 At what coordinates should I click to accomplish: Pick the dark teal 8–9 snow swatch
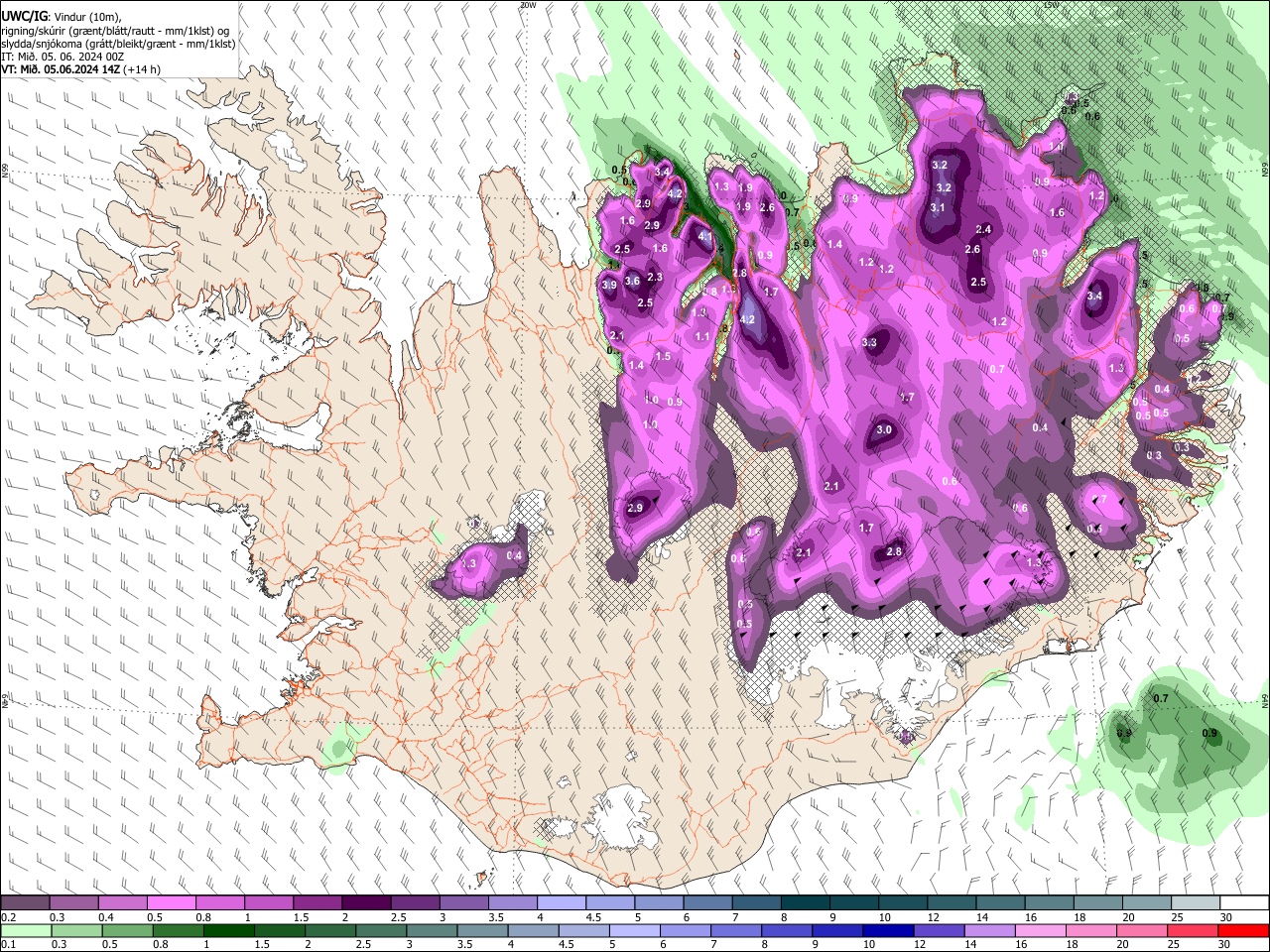806,902
